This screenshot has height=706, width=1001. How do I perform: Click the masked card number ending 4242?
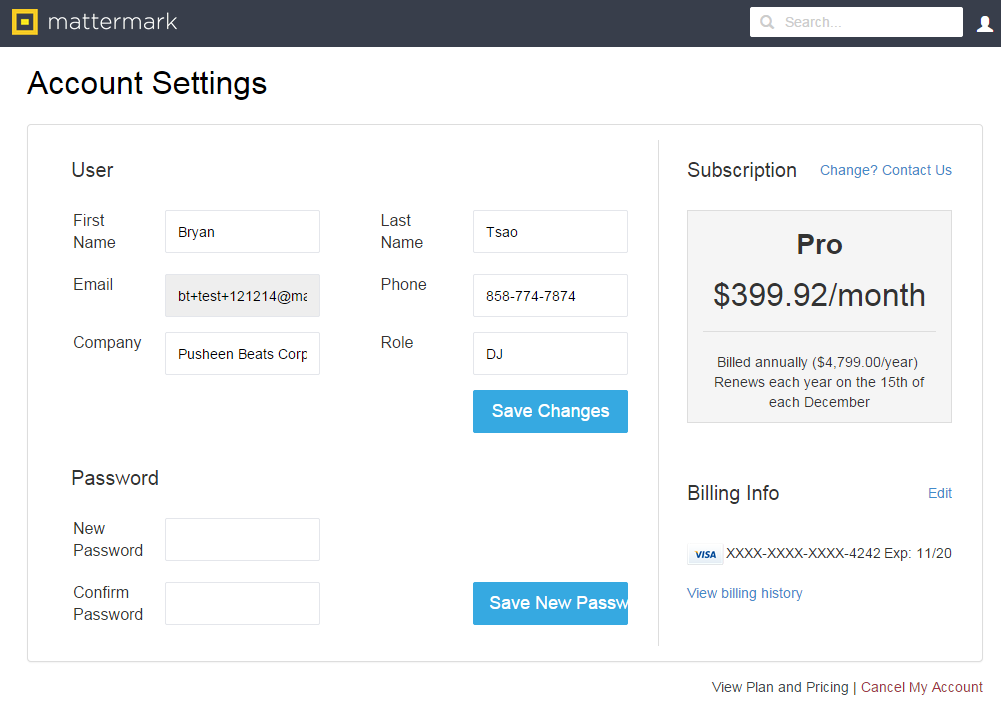click(803, 553)
